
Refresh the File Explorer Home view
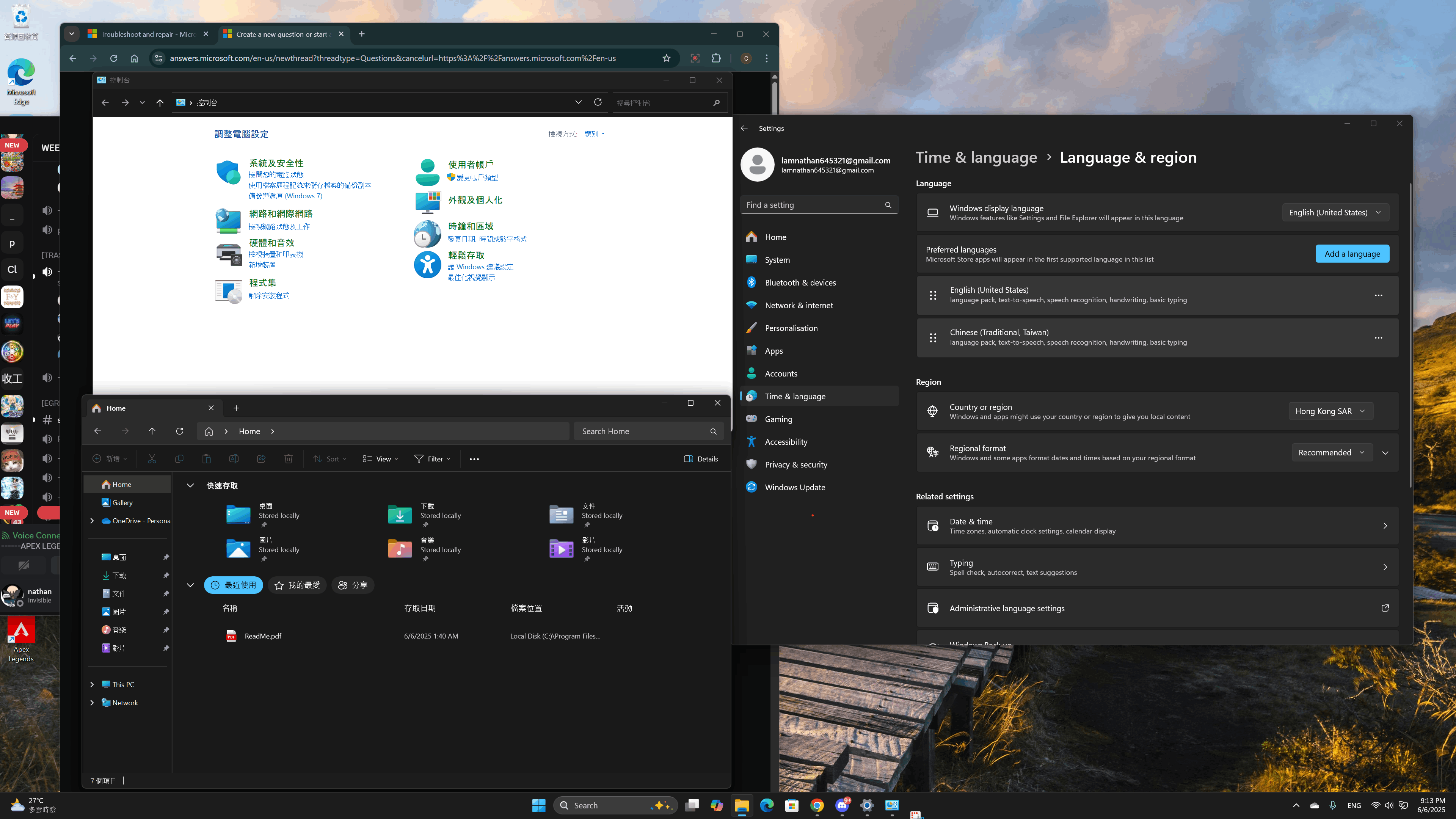(x=180, y=431)
